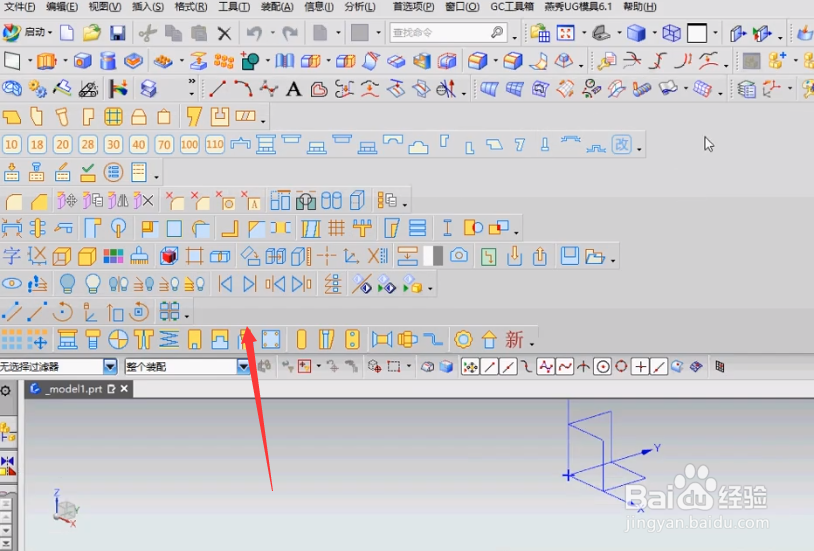Click the step-back playback arrow icon
Image resolution: width=814 pixels, height=551 pixels.
(225, 284)
